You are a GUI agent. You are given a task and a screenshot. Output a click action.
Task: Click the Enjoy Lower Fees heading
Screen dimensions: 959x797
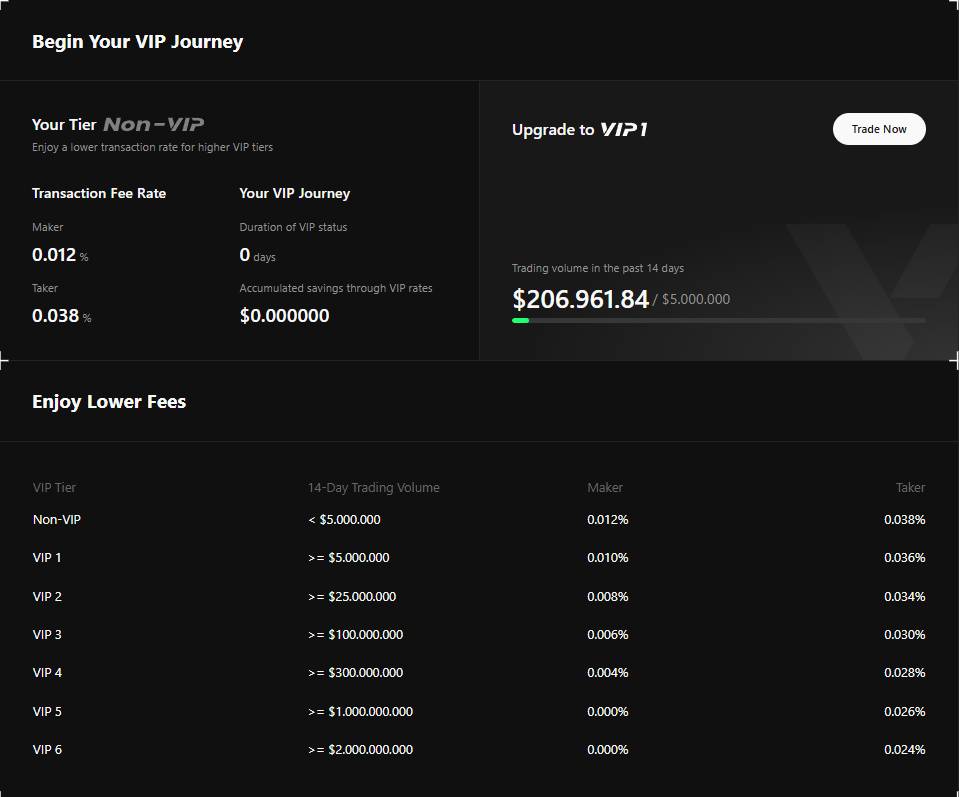(x=109, y=402)
